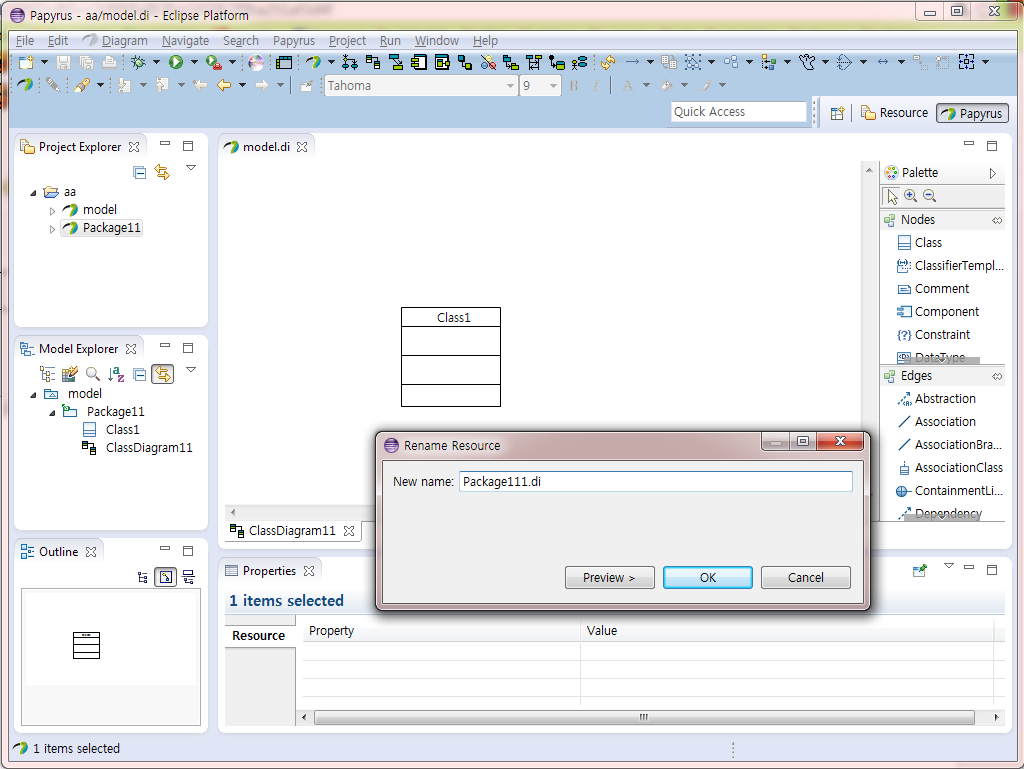Click the Properties horizontal scrollbar
Viewport: 1024px width, 769px height.
644,717
